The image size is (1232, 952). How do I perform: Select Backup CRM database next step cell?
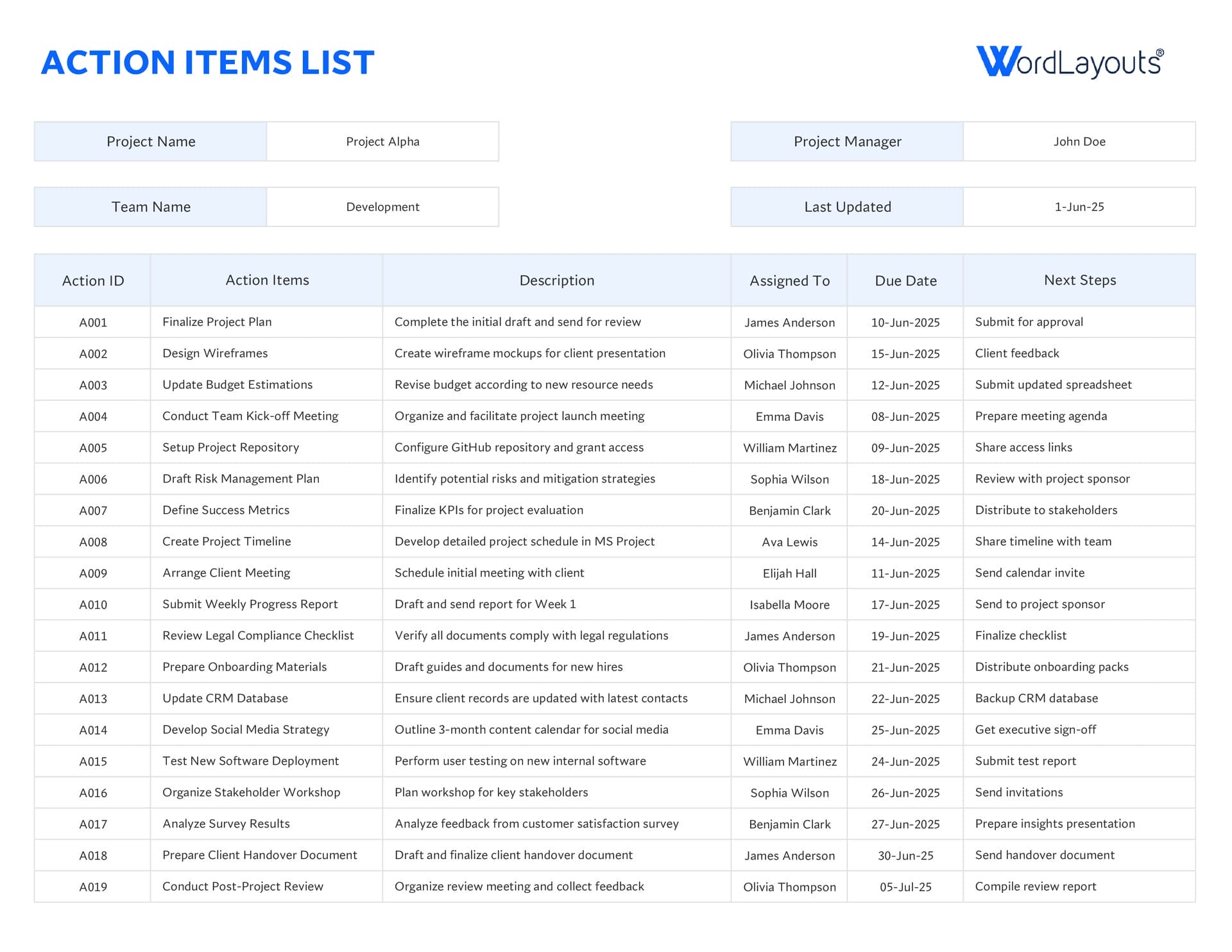[x=1037, y=699]
